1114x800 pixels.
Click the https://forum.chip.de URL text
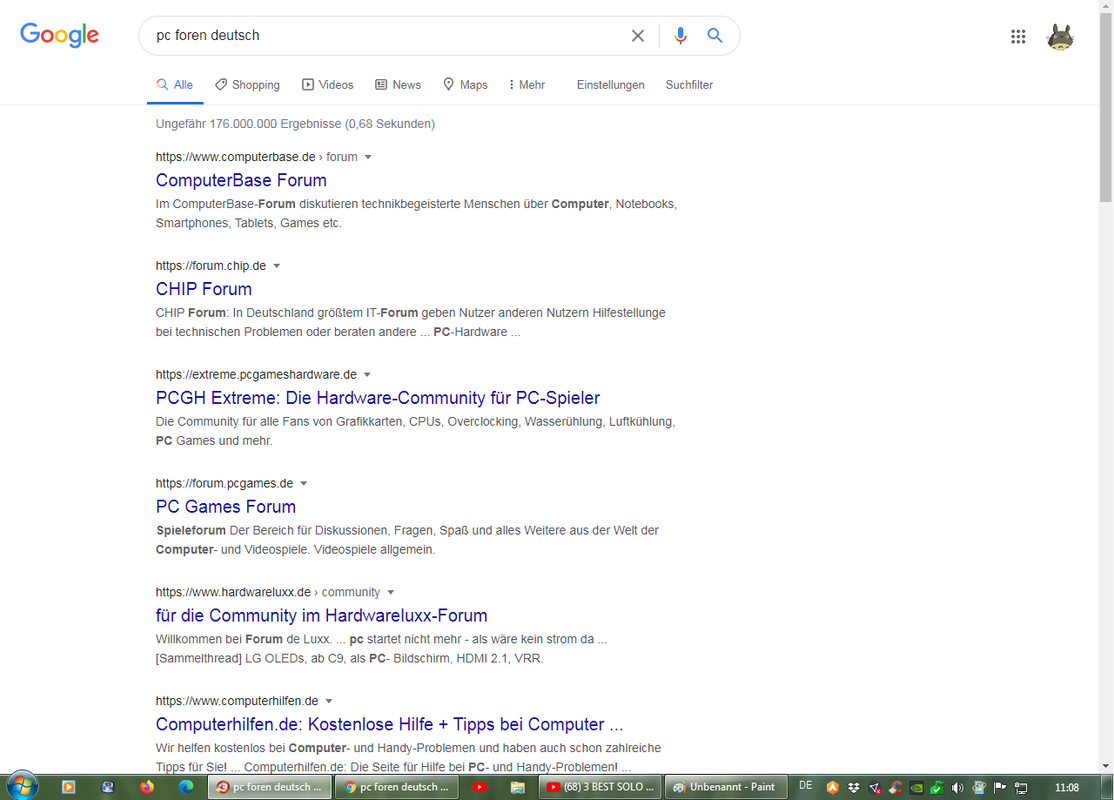210,266
